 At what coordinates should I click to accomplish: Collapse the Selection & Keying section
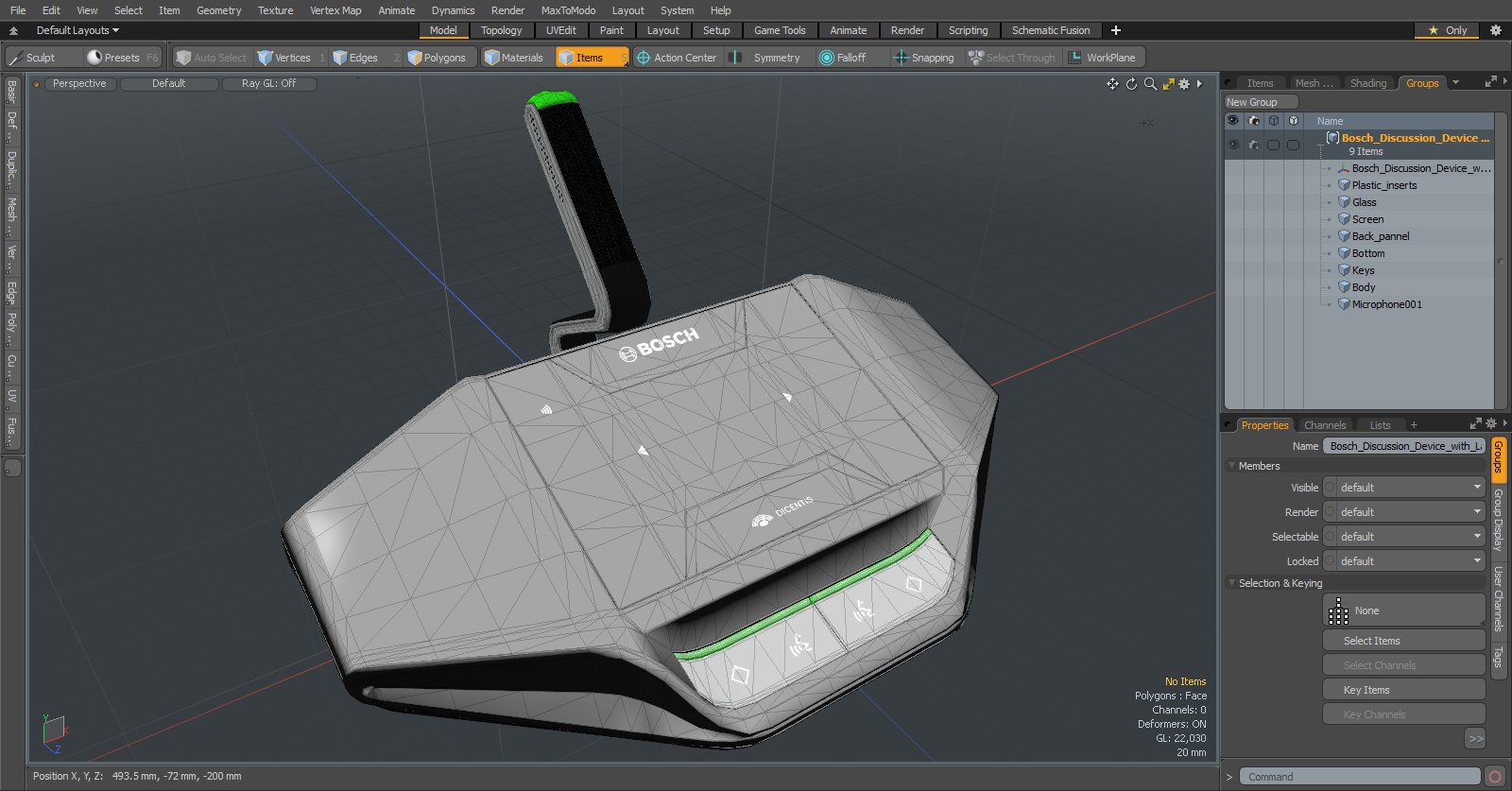[x=1231, y=583]
